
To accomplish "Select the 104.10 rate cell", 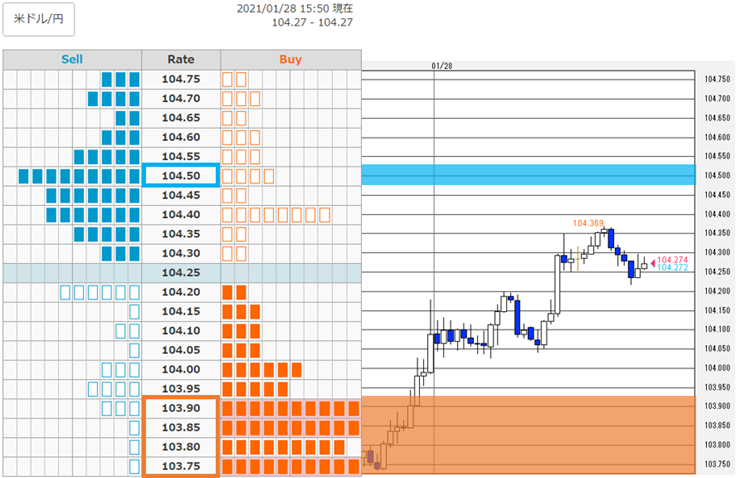I will [181, 331].
